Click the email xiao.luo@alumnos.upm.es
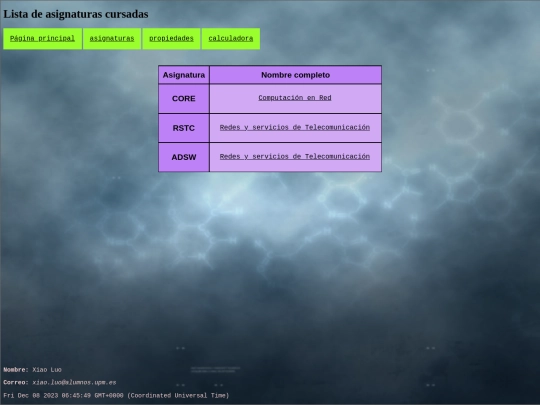The height and width of the screenshot is (405, 540). (x=74, y=383)
